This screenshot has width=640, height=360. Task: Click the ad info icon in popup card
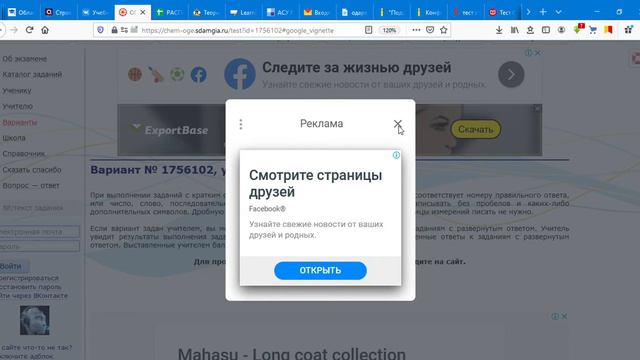coord(396,155)
